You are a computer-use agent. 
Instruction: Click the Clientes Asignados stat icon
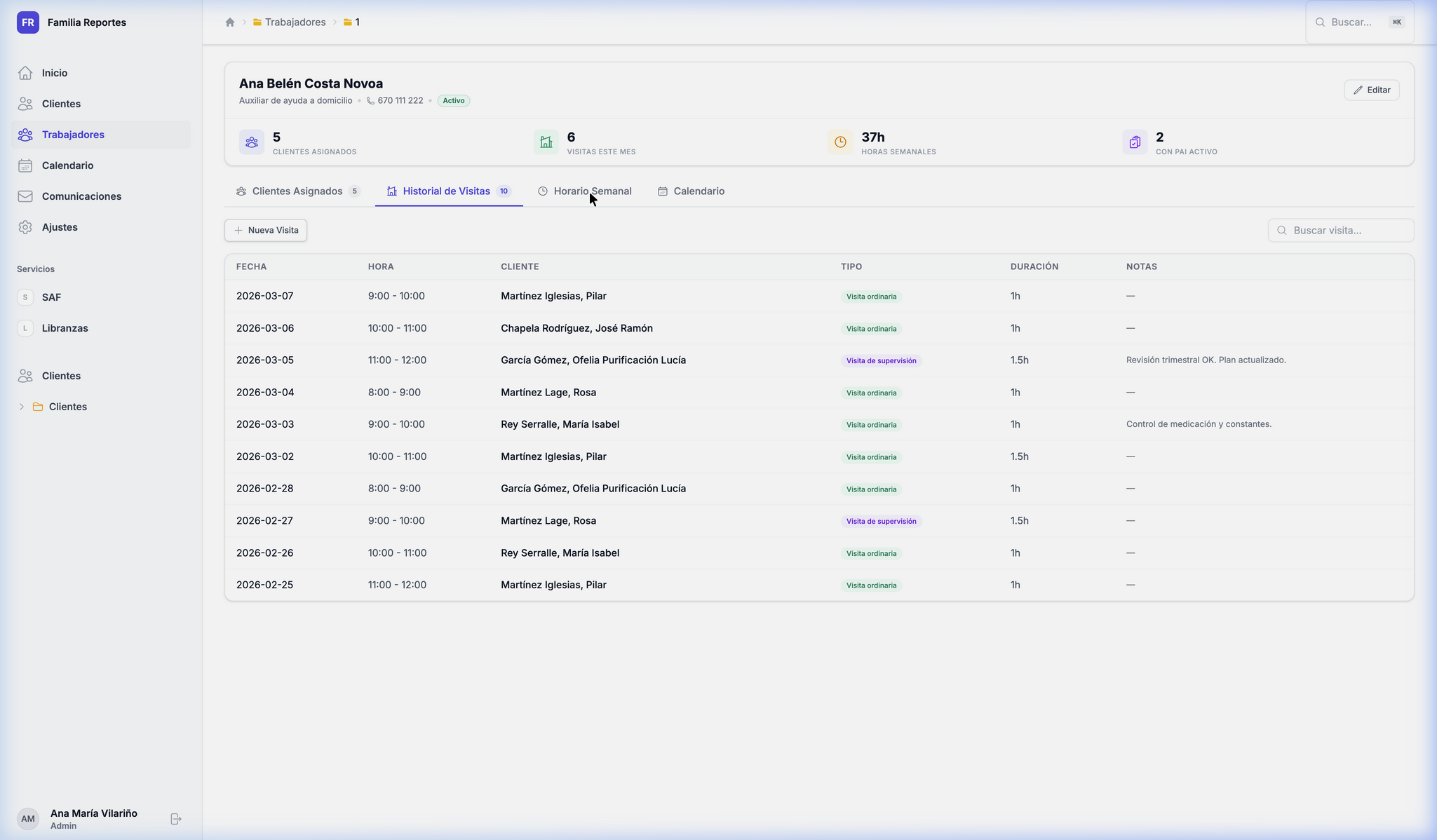click(252, 142)
